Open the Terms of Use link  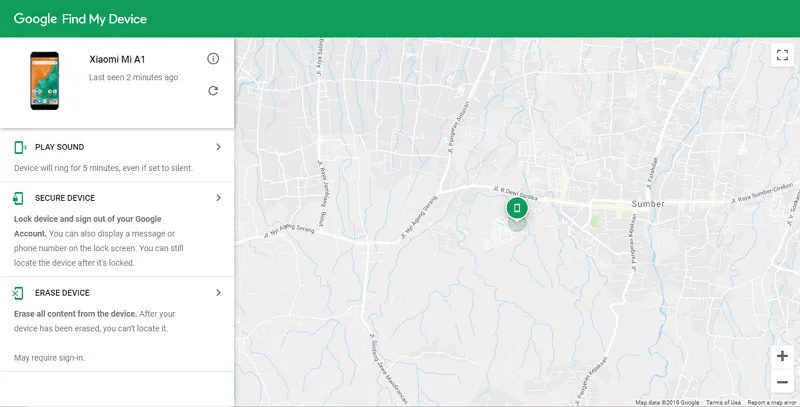(x=723, y=402)
